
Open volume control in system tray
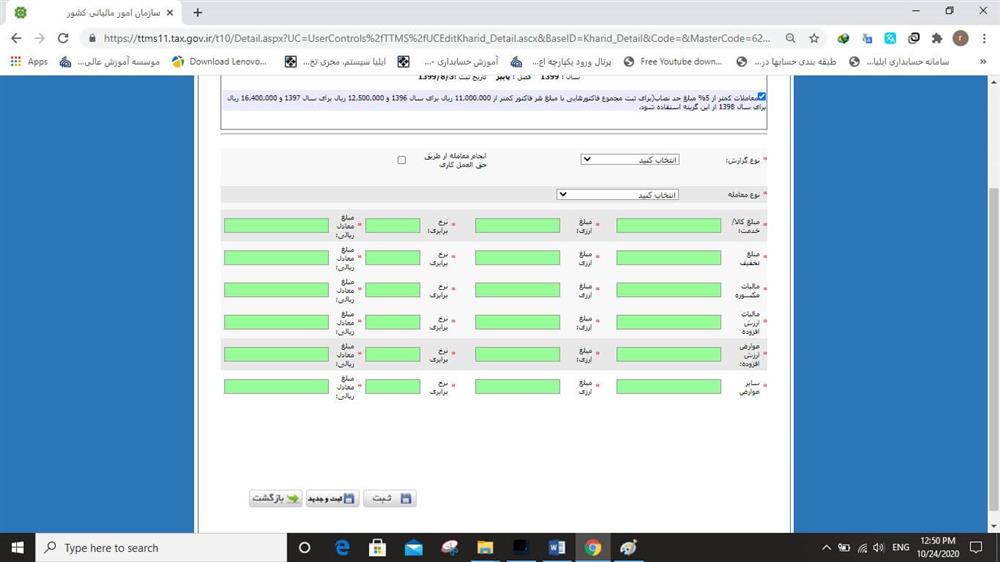(879, 547)
